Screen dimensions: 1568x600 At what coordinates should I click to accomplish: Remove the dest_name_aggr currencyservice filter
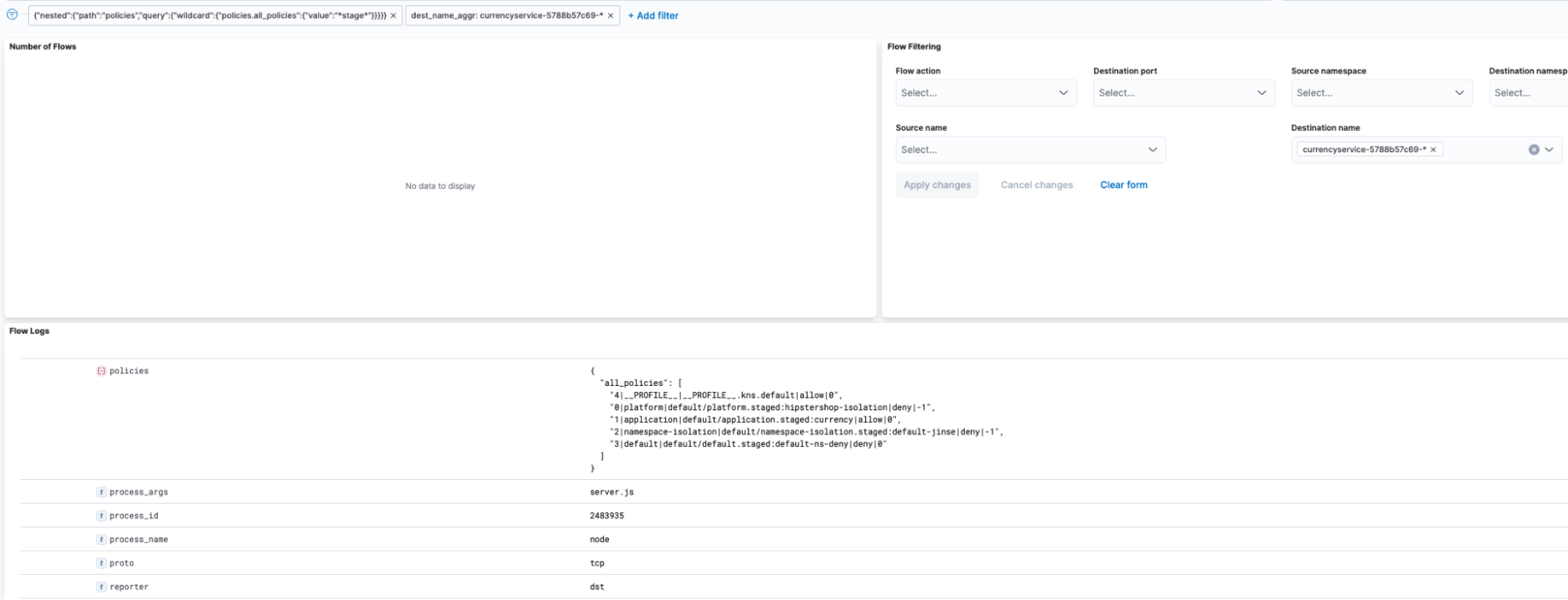pyautogui.click(x=610, y=16)
